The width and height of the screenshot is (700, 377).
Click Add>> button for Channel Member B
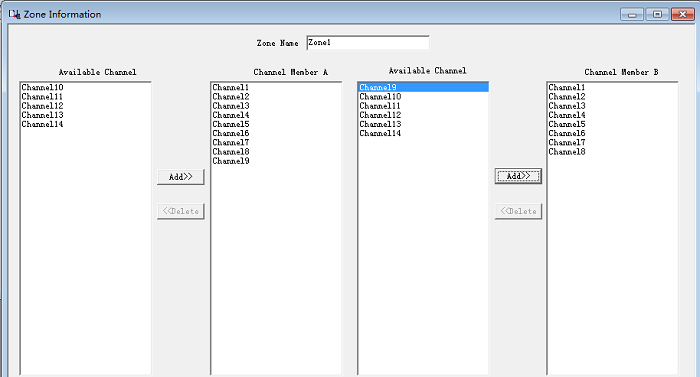coord(518,176)
